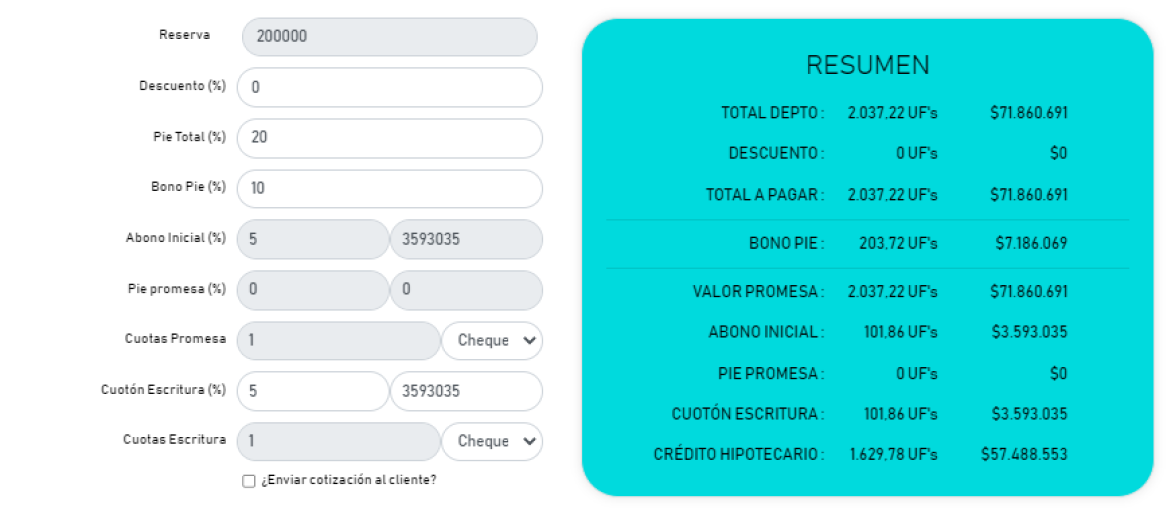Click the Abono Inicial amount field 3593035
The height and width of the screenshot is (515, 1171).
467,239
